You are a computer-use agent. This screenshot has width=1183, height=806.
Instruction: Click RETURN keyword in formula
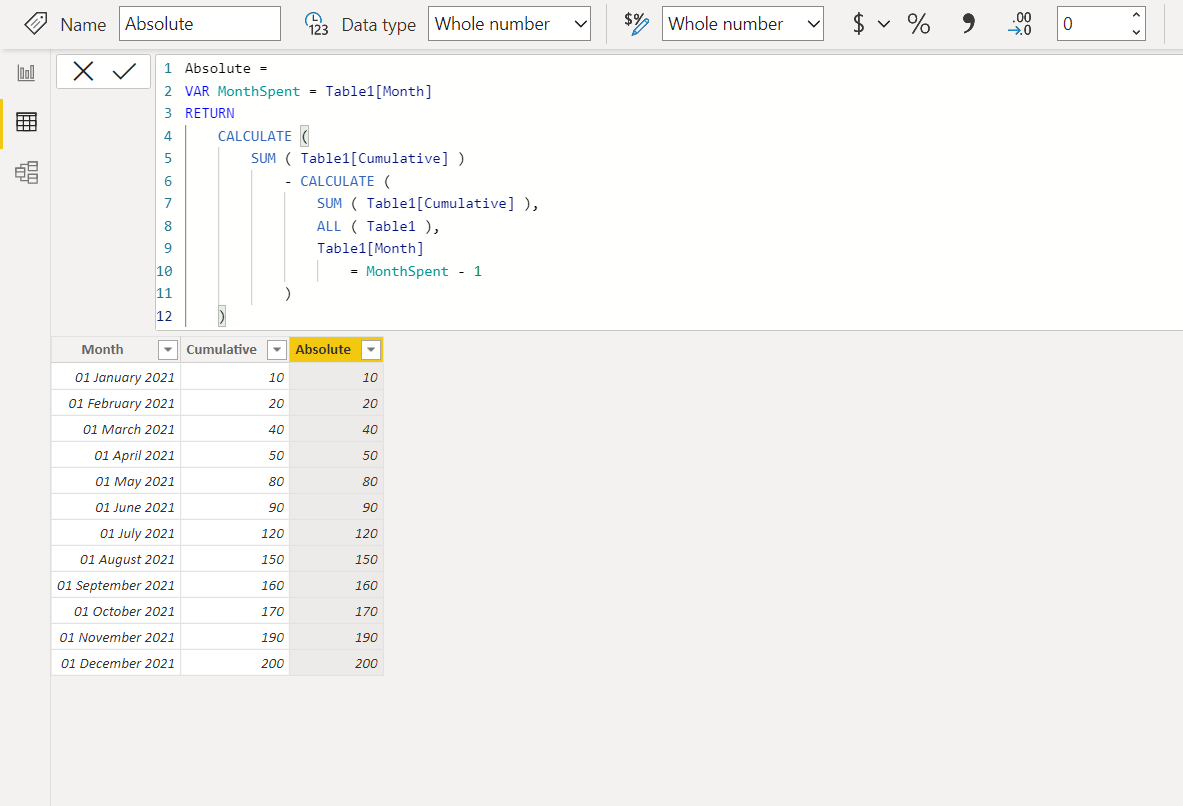tap(210, 113)
